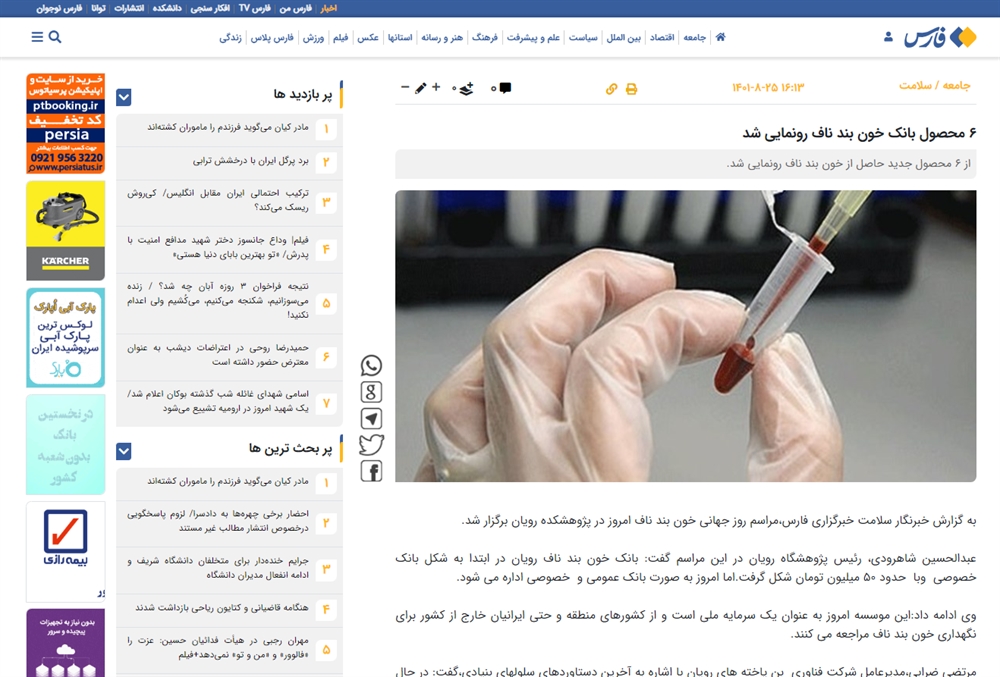Open فیلم menu item
This screenshot has height=677, width=1000.
click(x=341, y=38)
